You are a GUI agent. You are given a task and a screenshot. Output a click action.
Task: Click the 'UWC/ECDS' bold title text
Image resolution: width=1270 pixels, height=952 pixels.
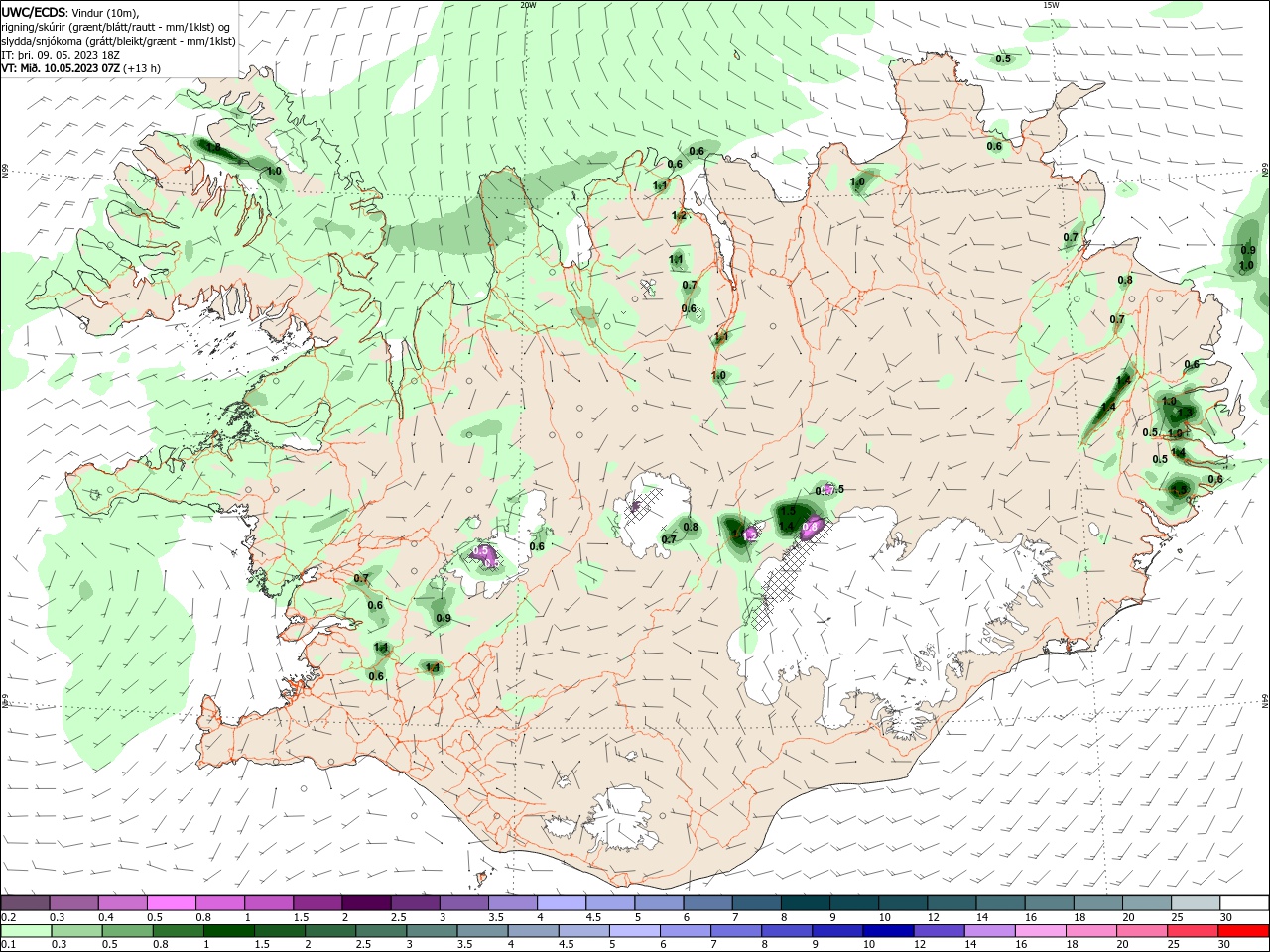(33, 12)
